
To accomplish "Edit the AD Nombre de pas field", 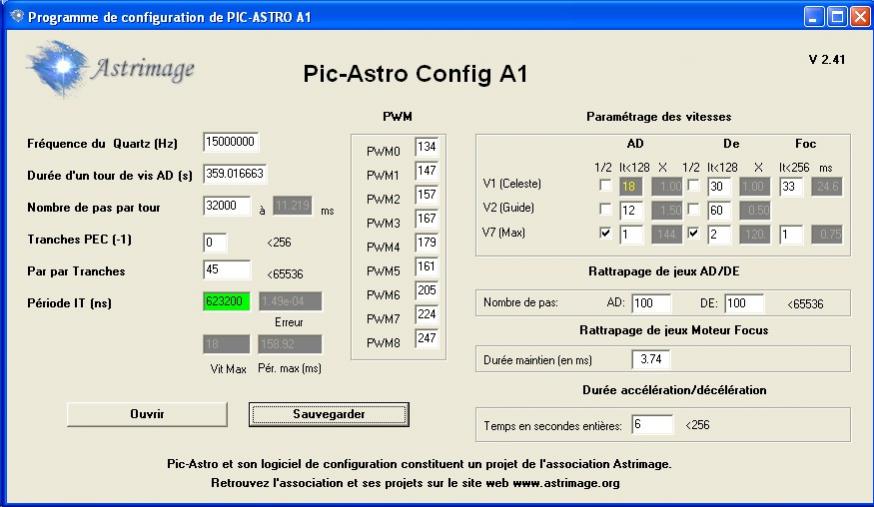I will click(651, 304).
